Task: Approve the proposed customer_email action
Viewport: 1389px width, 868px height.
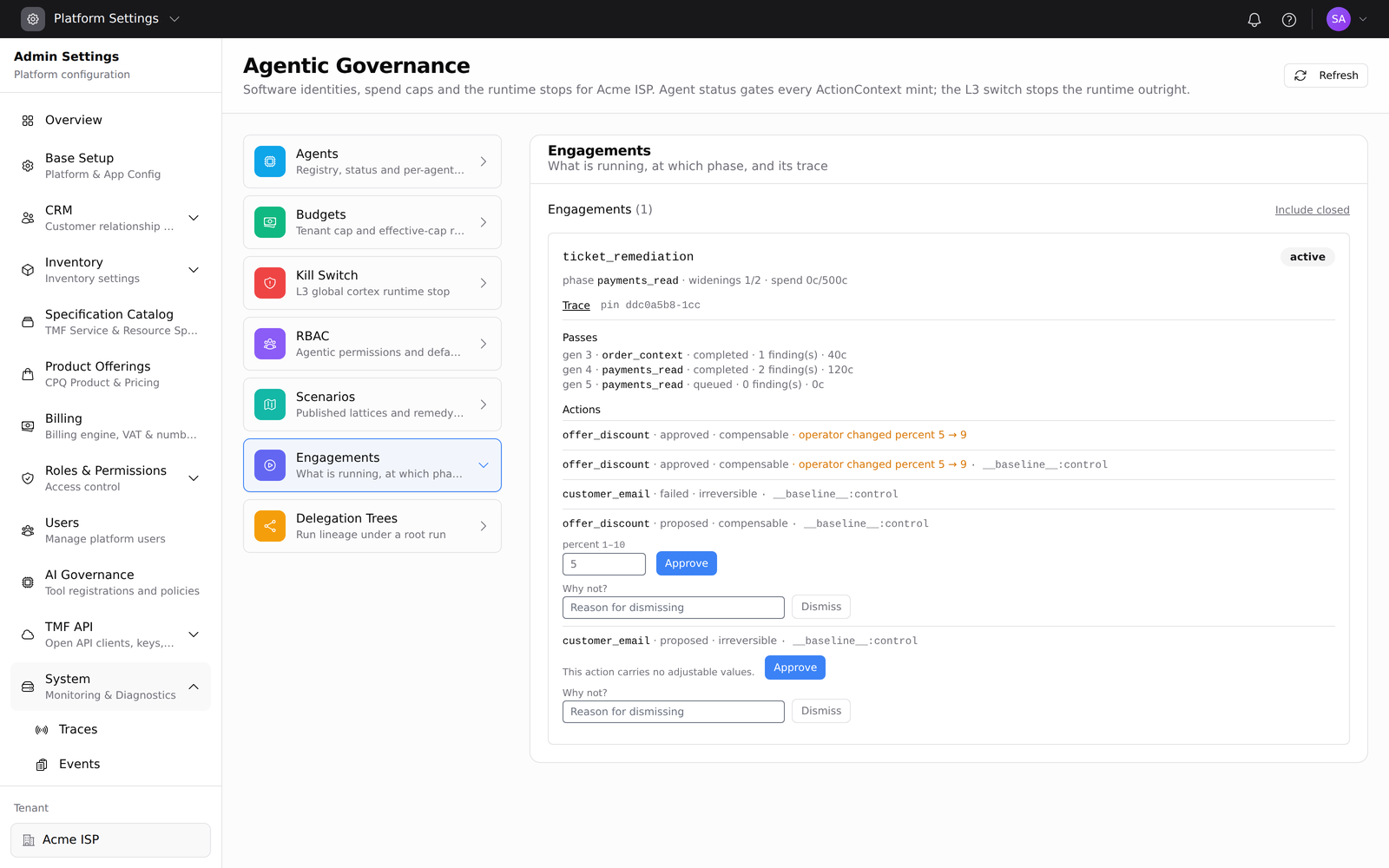Action: [x=794, y=667]
